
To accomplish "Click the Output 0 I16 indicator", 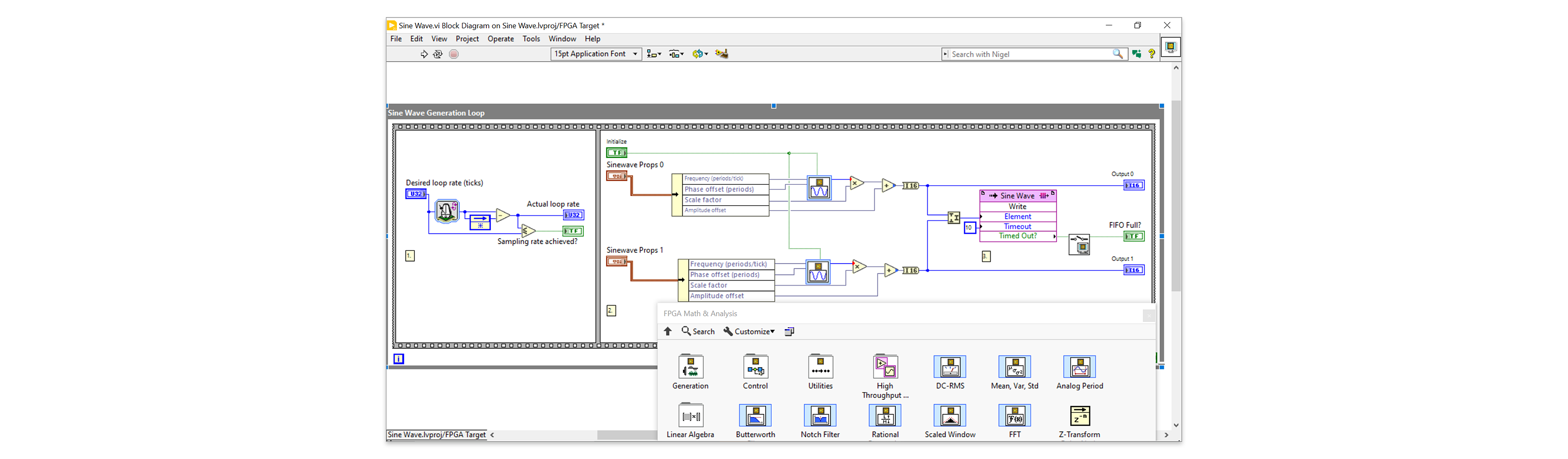I will point(1134,185).
